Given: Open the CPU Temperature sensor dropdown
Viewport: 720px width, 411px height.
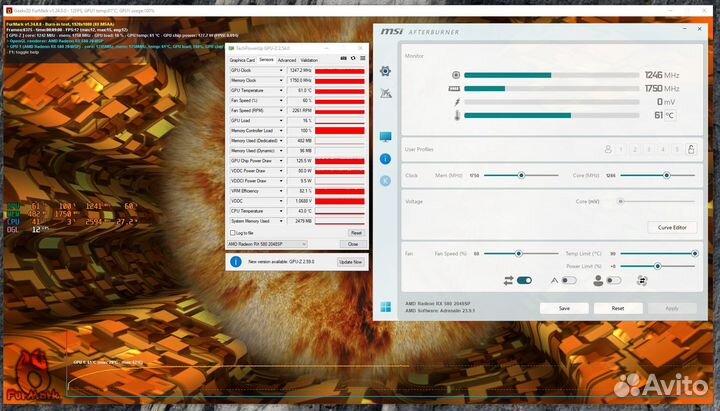Looking at the screenshot, I should pyautogui.click(x=281, y=211).
